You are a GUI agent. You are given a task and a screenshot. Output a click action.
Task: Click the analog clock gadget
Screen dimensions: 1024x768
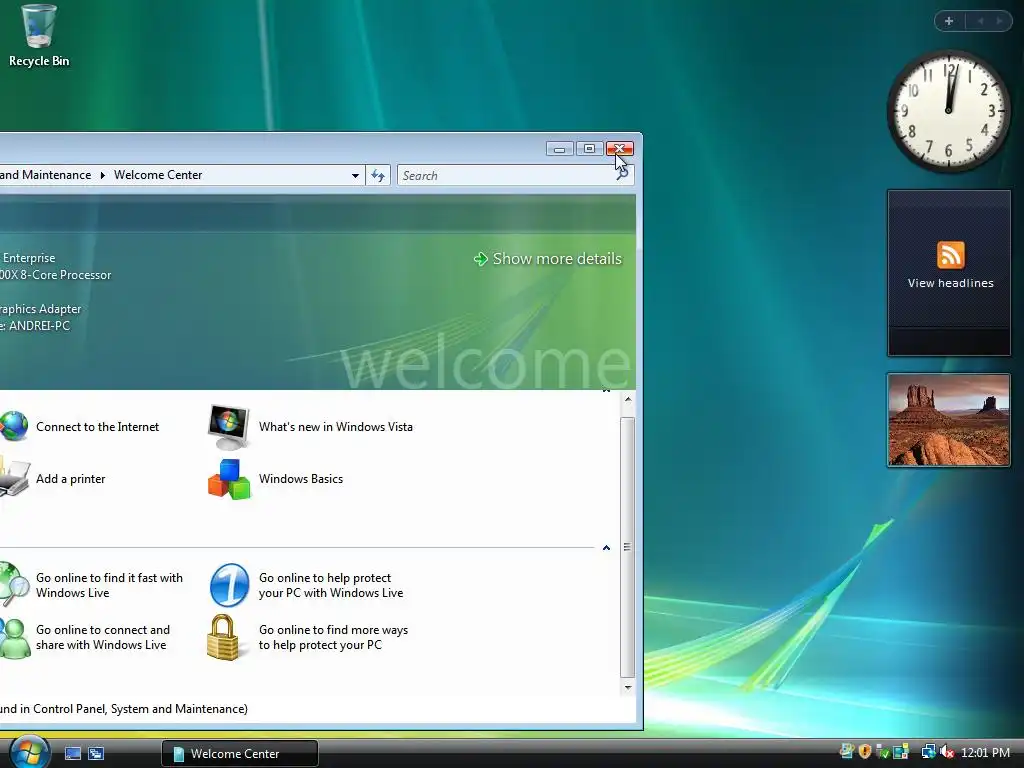(948, 112)
